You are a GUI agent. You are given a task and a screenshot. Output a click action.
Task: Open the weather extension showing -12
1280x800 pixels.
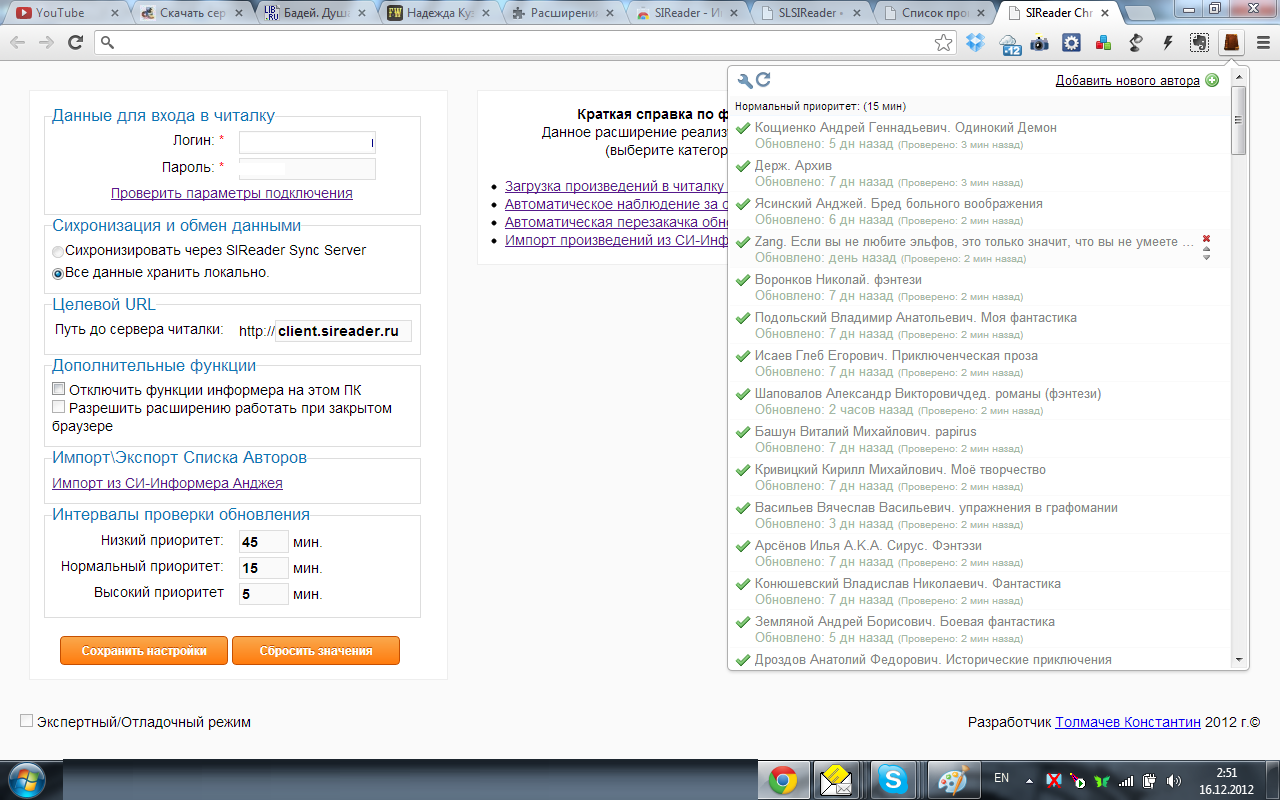[1008, 43]
